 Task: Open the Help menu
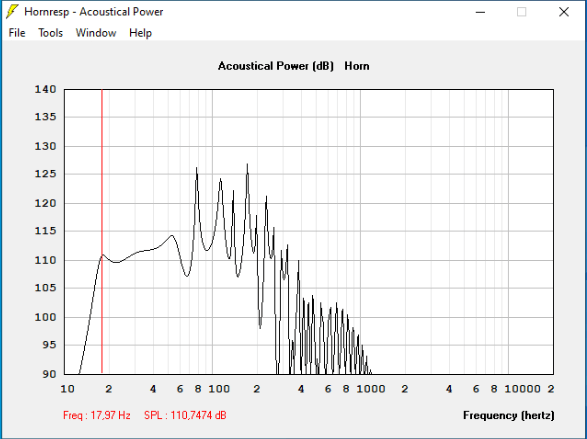pos(140,33)
